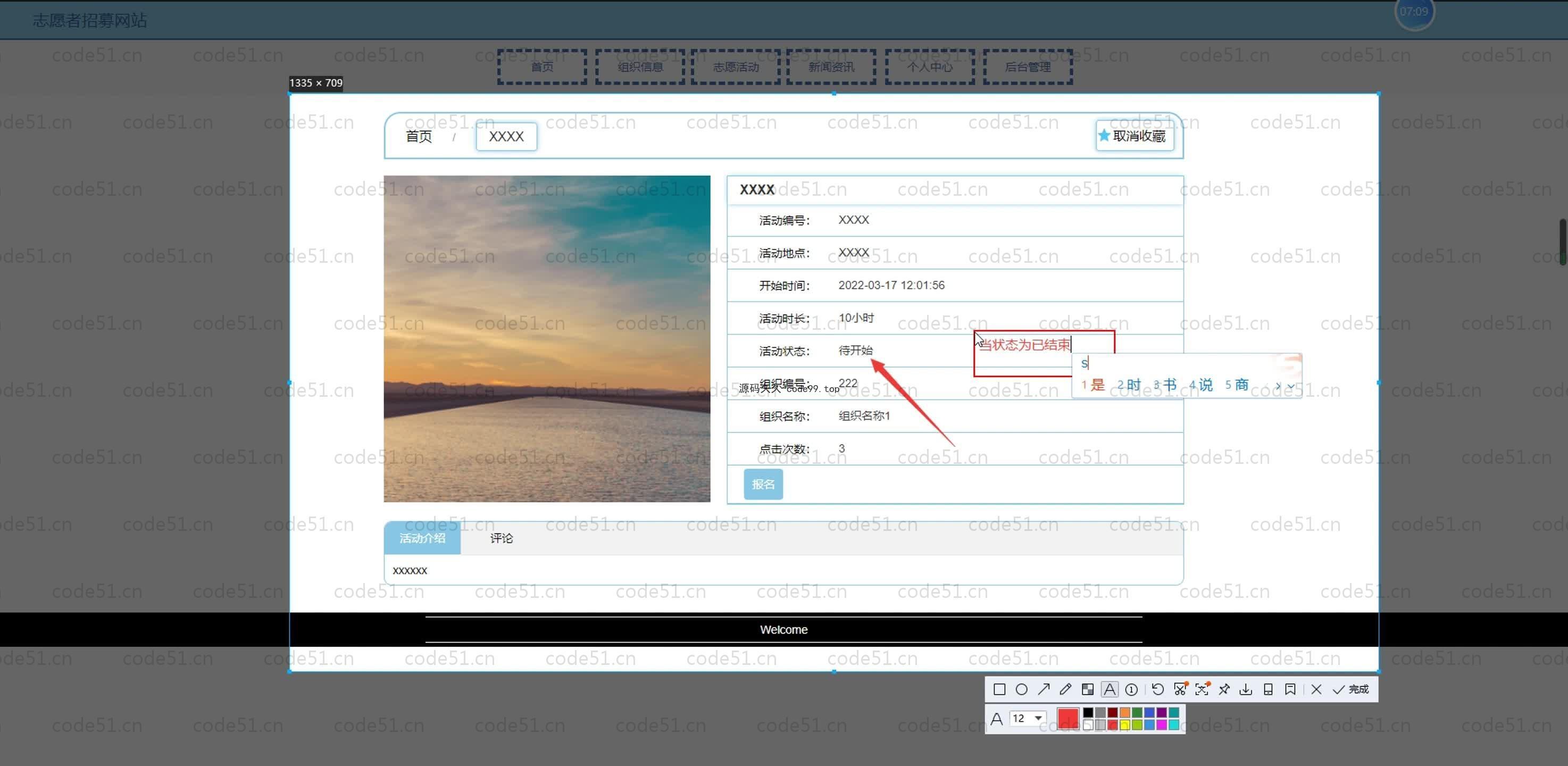The height and width of the screenshot is (766, 1568).
Task: Send the screenshot to phone
Action: click(x=1268, y=689)
